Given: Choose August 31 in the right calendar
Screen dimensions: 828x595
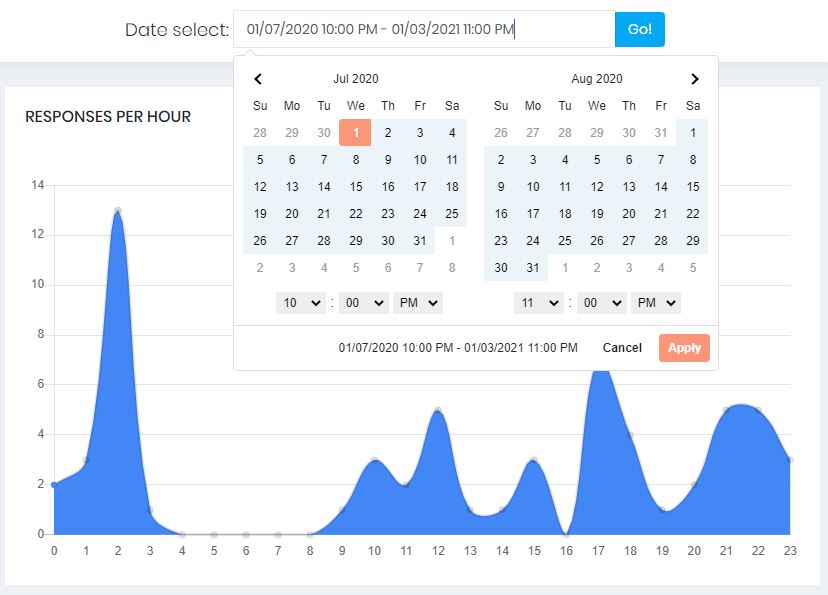Looking at the screenshot, I should 533,268.
